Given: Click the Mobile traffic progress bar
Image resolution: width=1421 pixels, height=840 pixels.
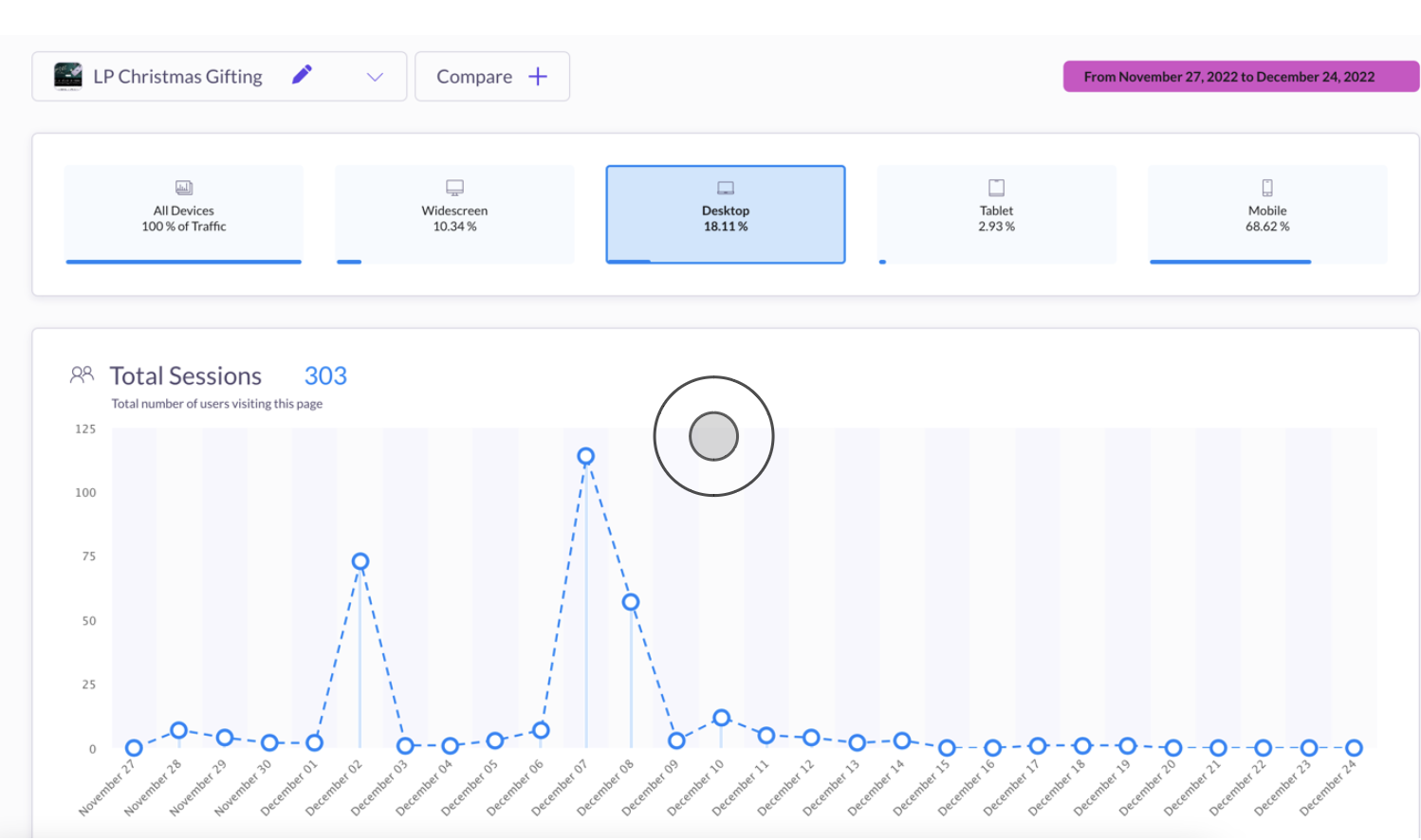Looking at the screenshot, I should coord(1230,262).
